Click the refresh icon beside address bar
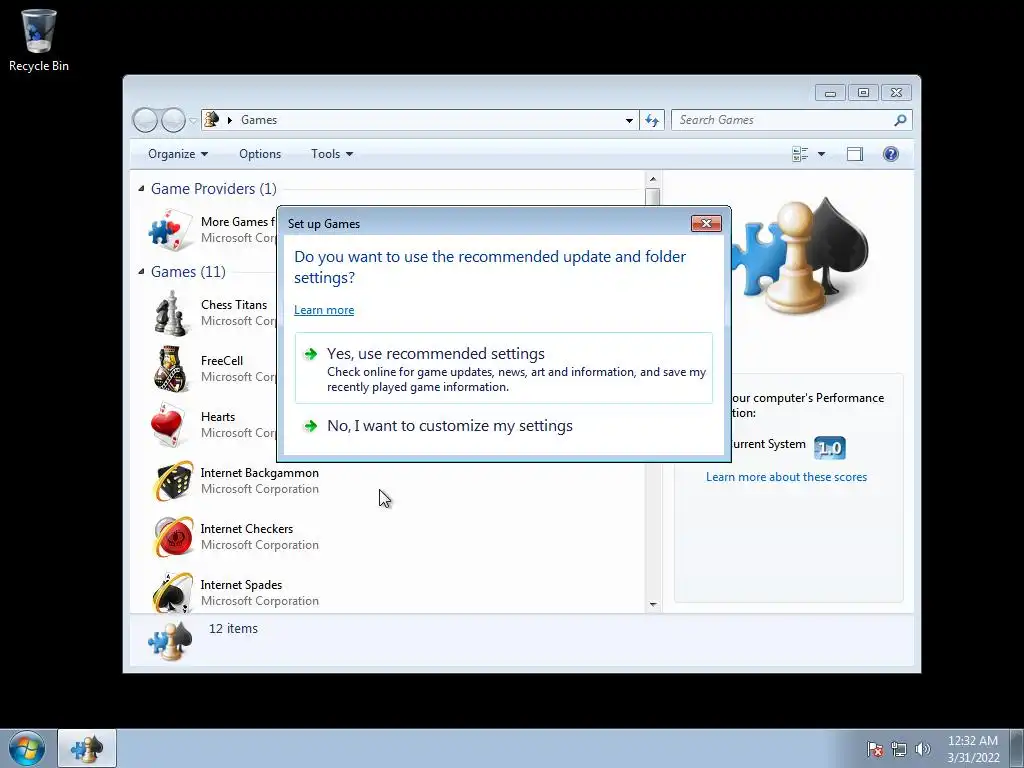This screenshot has width=1024, height=768. coord(652,120)
